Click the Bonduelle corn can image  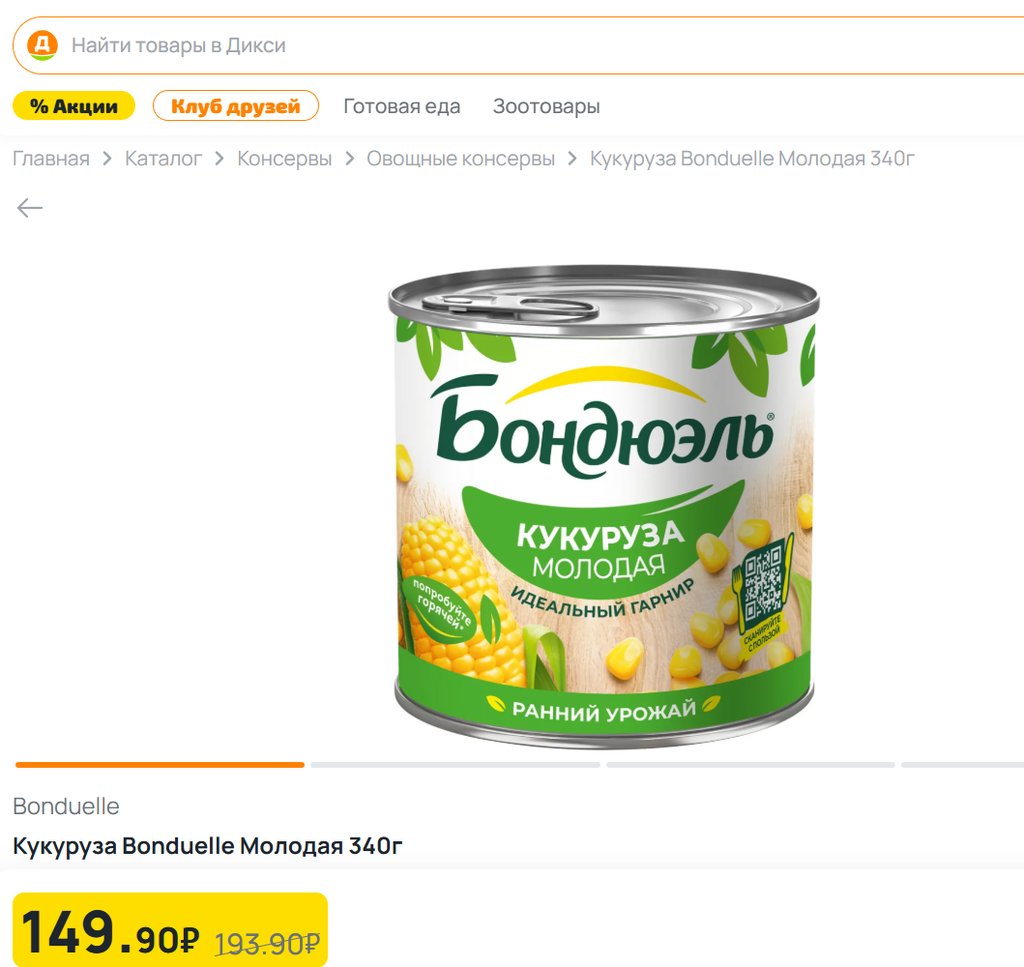click(603, 508)
